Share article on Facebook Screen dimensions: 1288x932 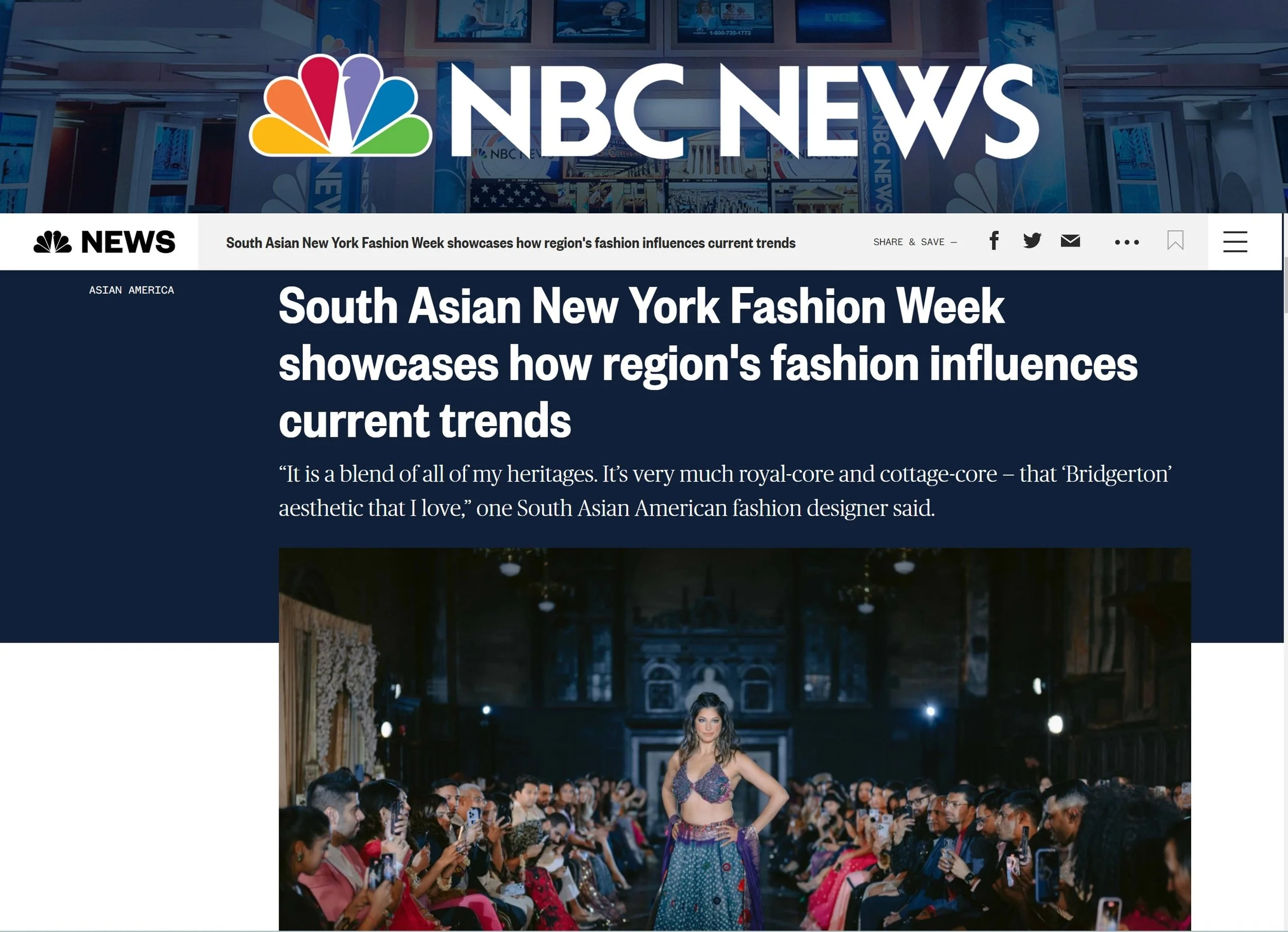click(994, 242)
